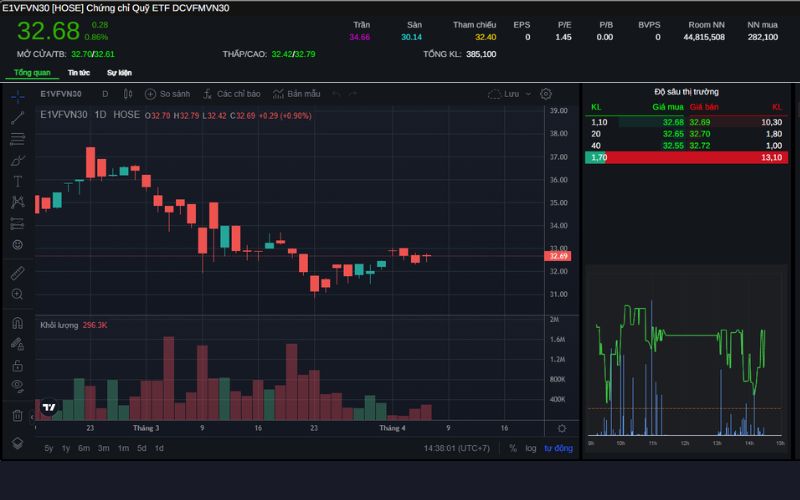Select the brush drawing tool
Screen dimensions: 800x500
coord(17,160)
